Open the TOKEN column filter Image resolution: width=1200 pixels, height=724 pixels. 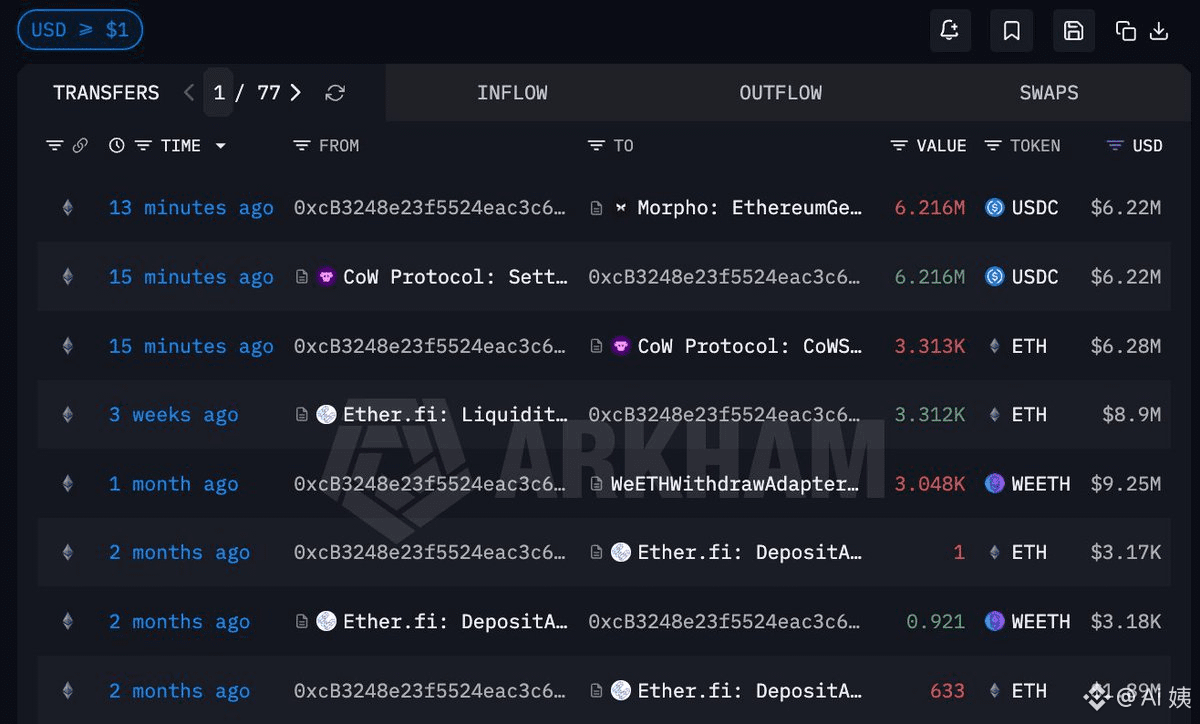[x=992, y=146]
